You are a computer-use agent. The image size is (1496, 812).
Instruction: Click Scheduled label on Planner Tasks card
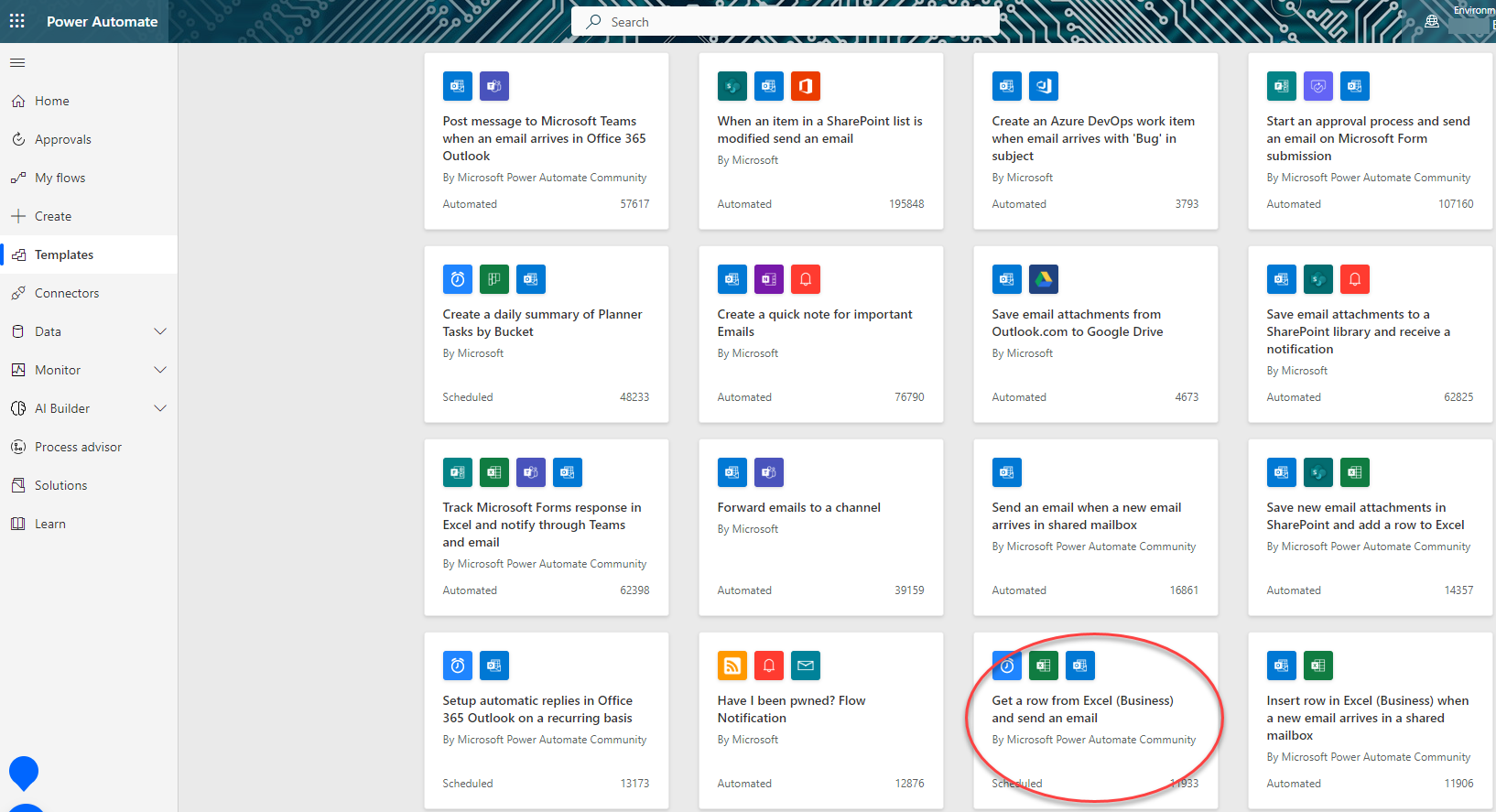[x=468, y=397]
